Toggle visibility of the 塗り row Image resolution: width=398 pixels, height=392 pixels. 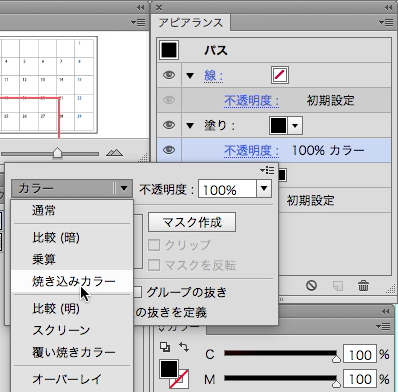pyautogui.click(x=169, y=125)
